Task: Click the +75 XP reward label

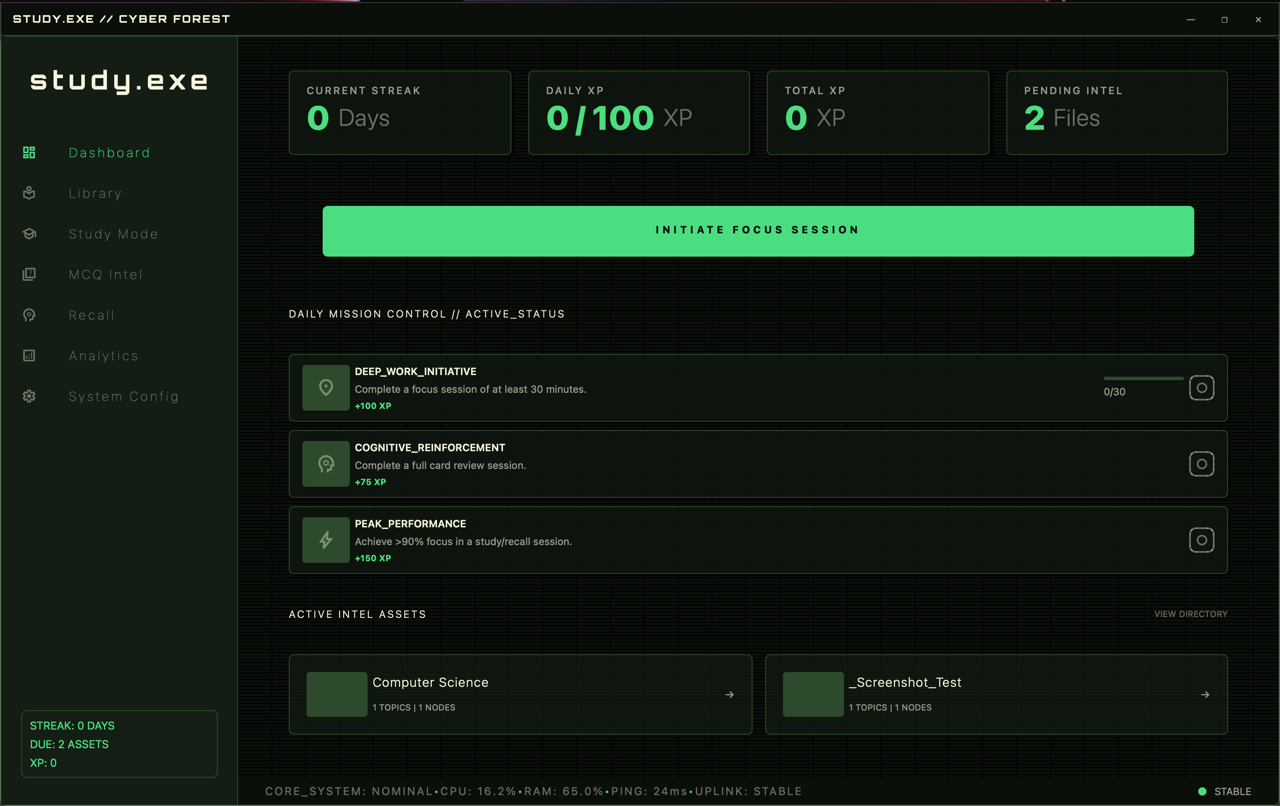Action: pos(370,482)
